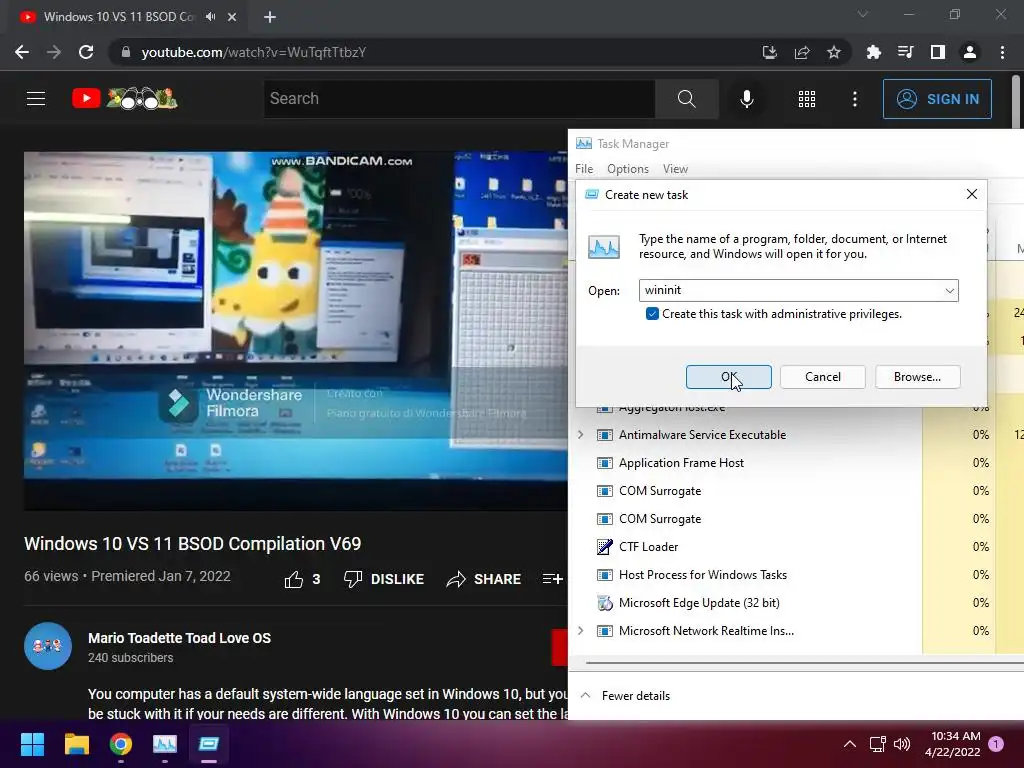Image resolution: width=1024 pixels, height=768 pixels.
Task: Click the SHARE button under the video
Action: (483, 579)
